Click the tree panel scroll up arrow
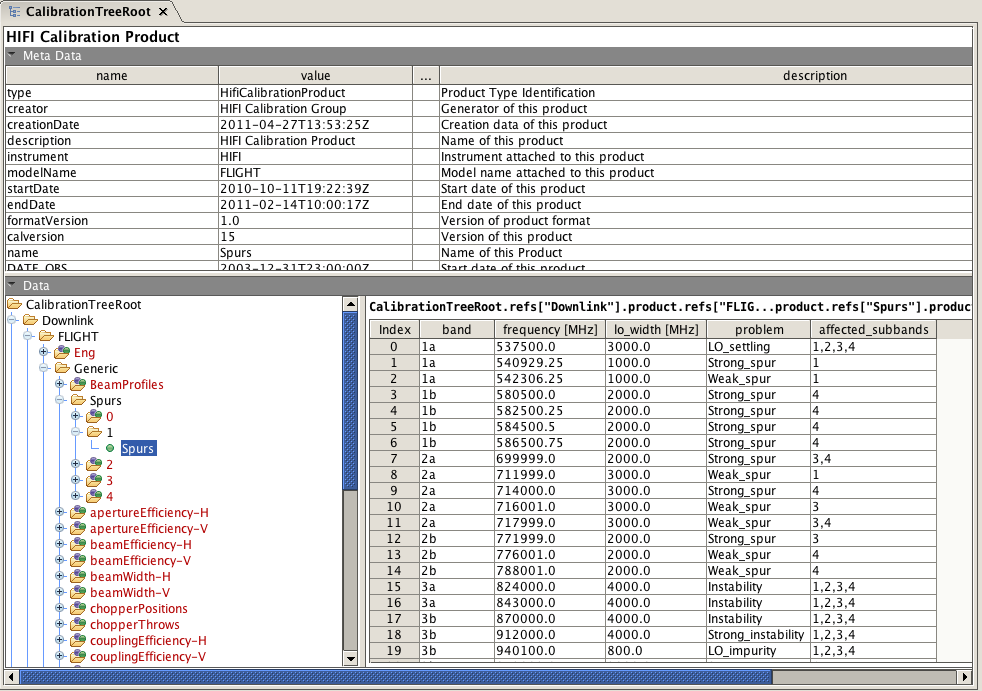This screenshot has height=691, width=982. (x=351, y=304)
